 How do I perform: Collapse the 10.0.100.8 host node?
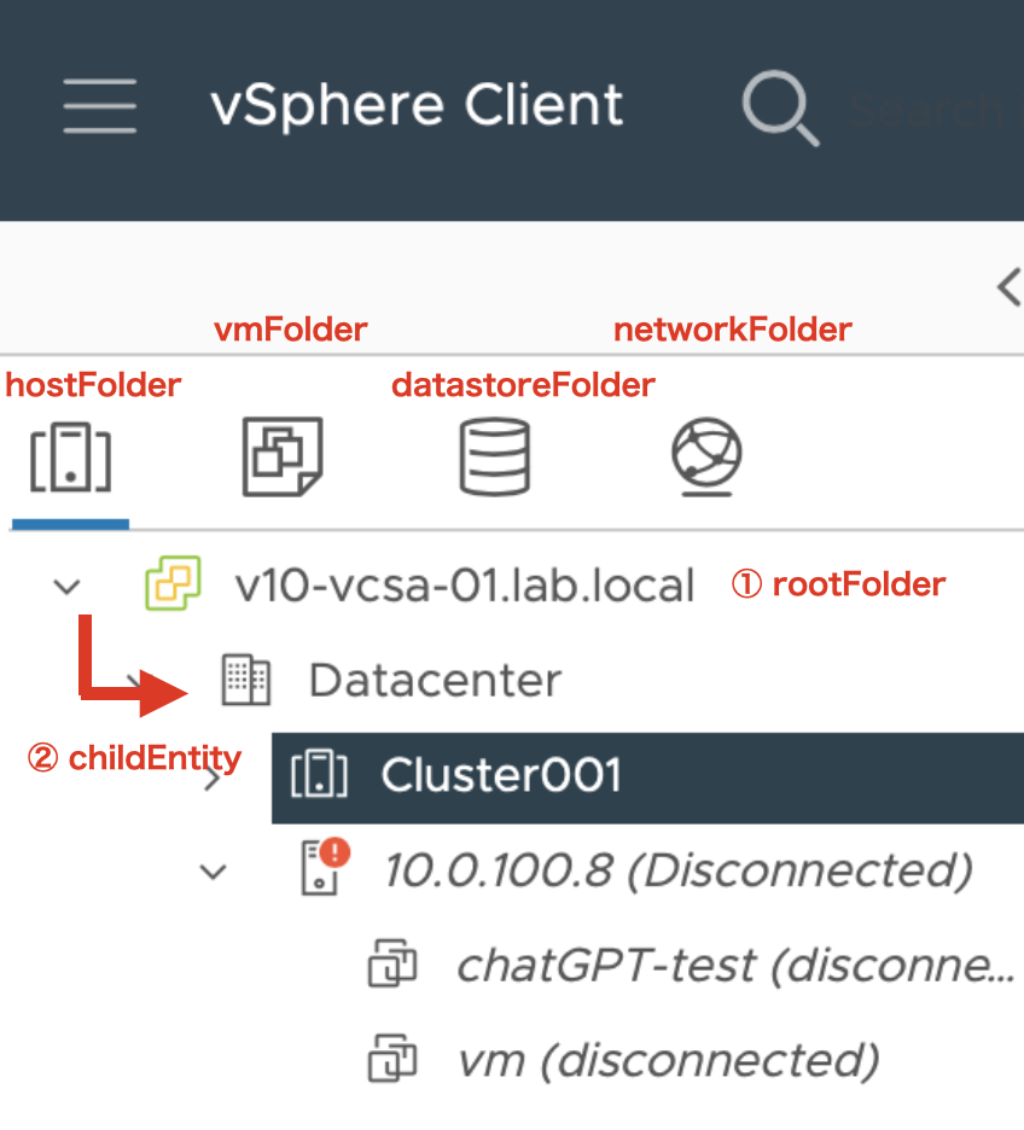[x=212, y=871]
